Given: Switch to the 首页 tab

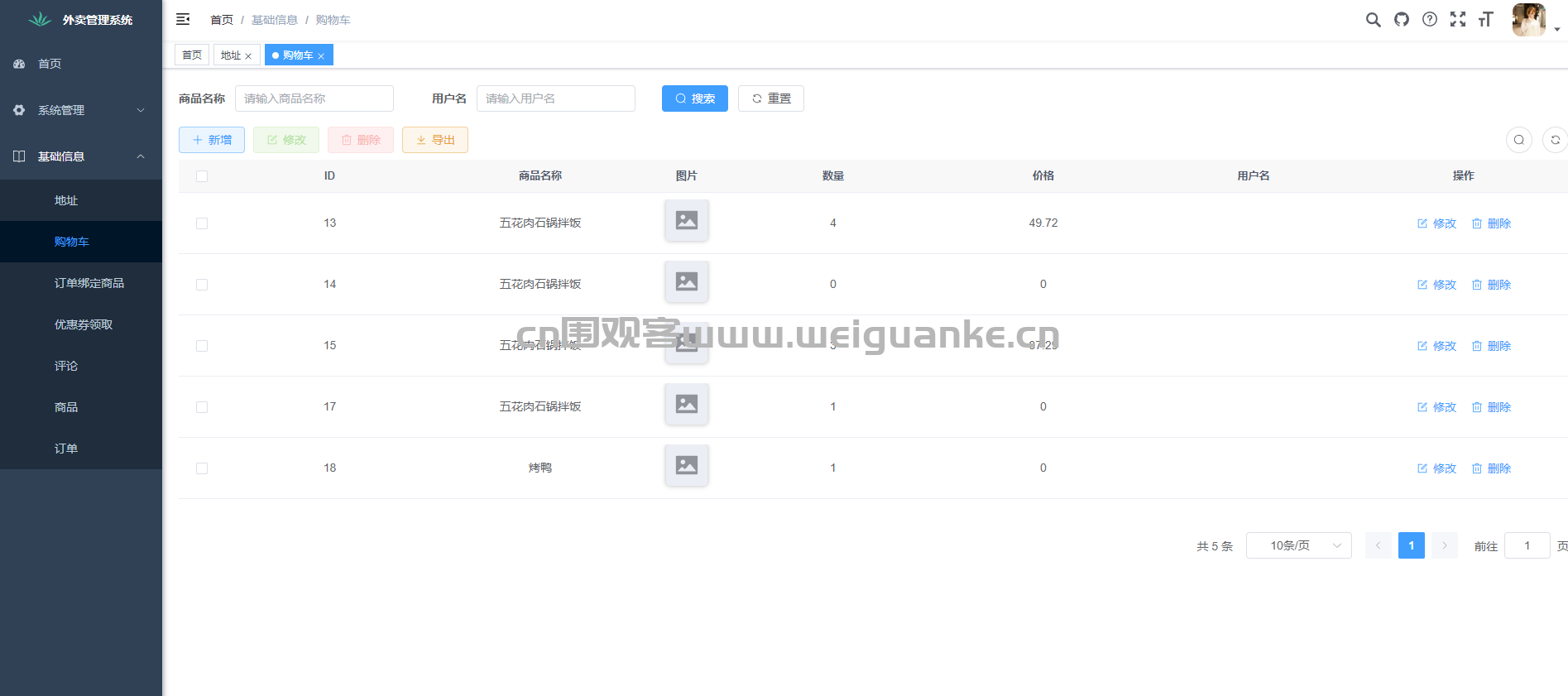Looking at the screenshot, I should point(192,55).
